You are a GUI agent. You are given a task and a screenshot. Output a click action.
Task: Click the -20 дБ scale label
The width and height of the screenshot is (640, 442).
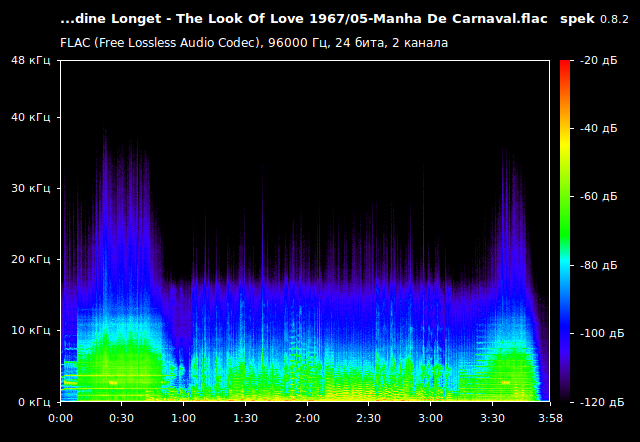pos(598,61)
